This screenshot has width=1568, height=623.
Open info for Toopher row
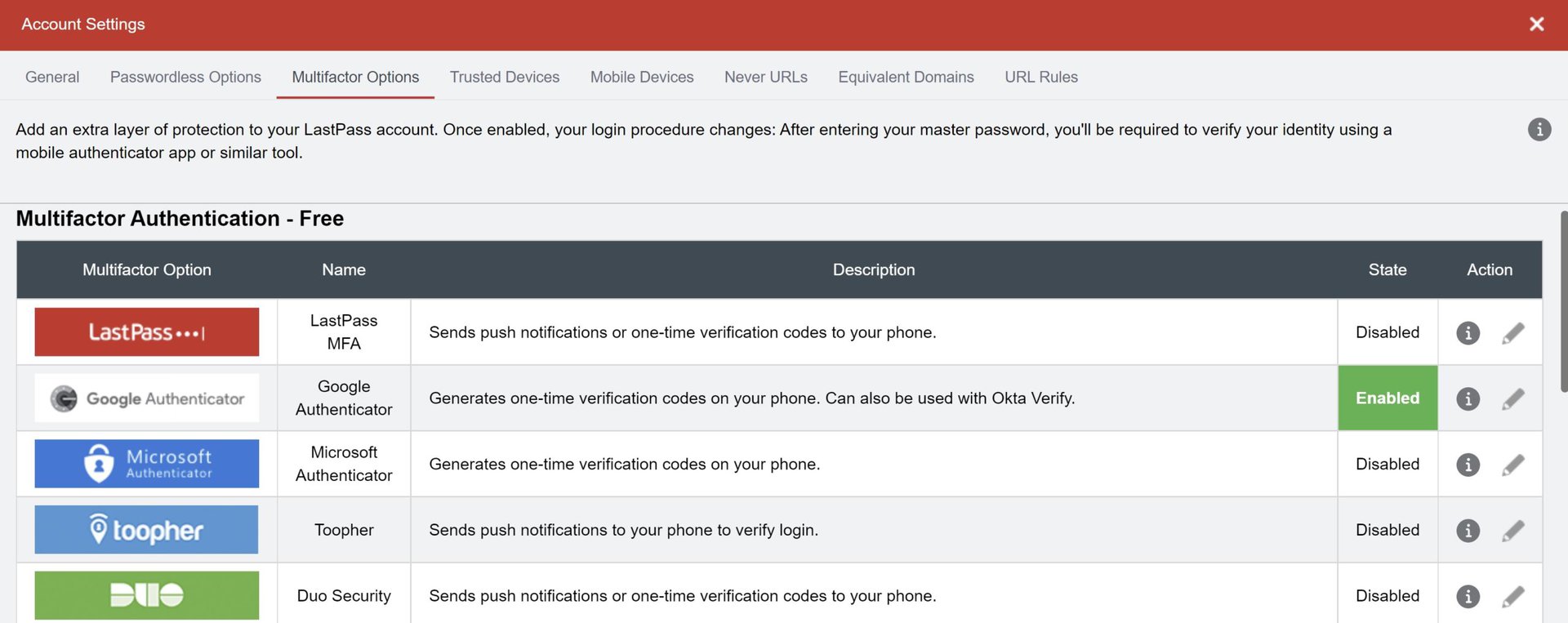click(1468, 531)
